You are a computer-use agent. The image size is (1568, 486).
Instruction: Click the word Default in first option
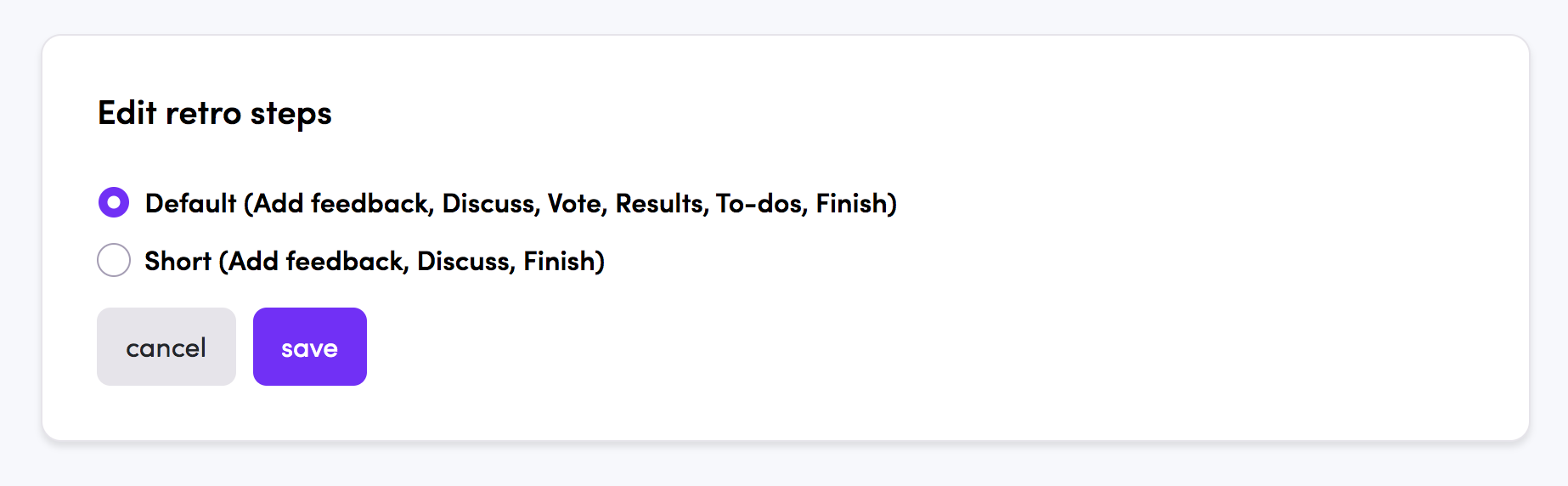click(x=191, y=203)
